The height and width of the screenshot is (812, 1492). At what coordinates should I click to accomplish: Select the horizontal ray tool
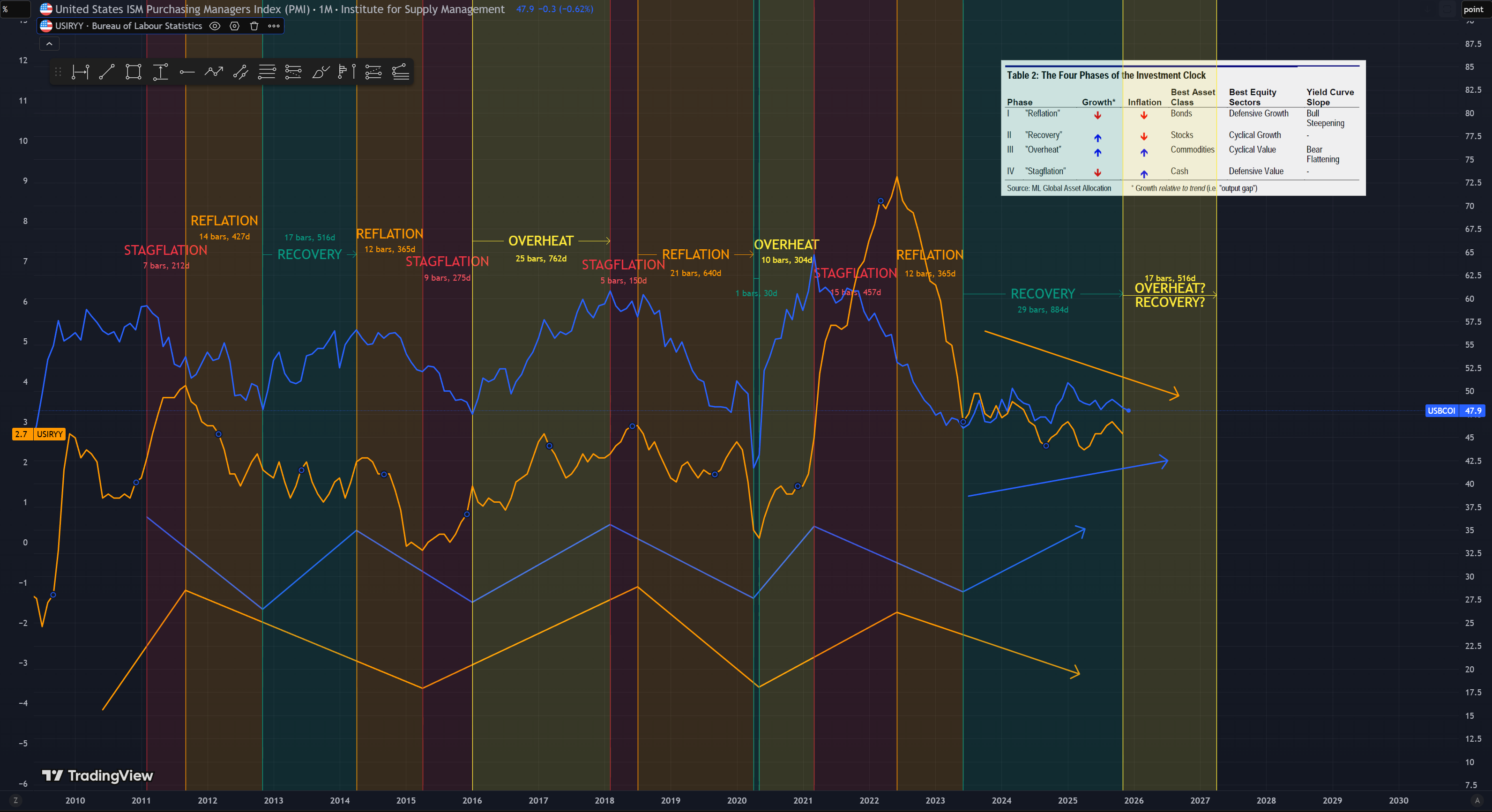(x=186, y=72)
